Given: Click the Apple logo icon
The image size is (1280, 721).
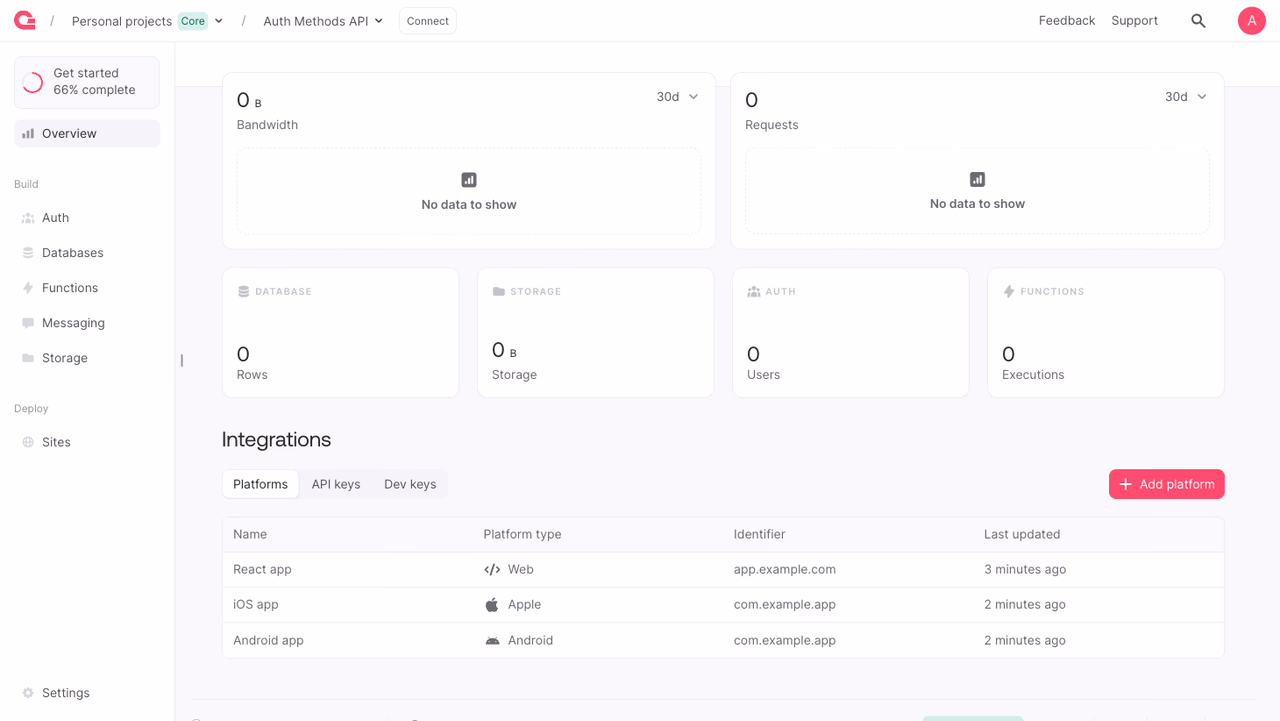Looking at the screenshot, I should pos(492,605).
